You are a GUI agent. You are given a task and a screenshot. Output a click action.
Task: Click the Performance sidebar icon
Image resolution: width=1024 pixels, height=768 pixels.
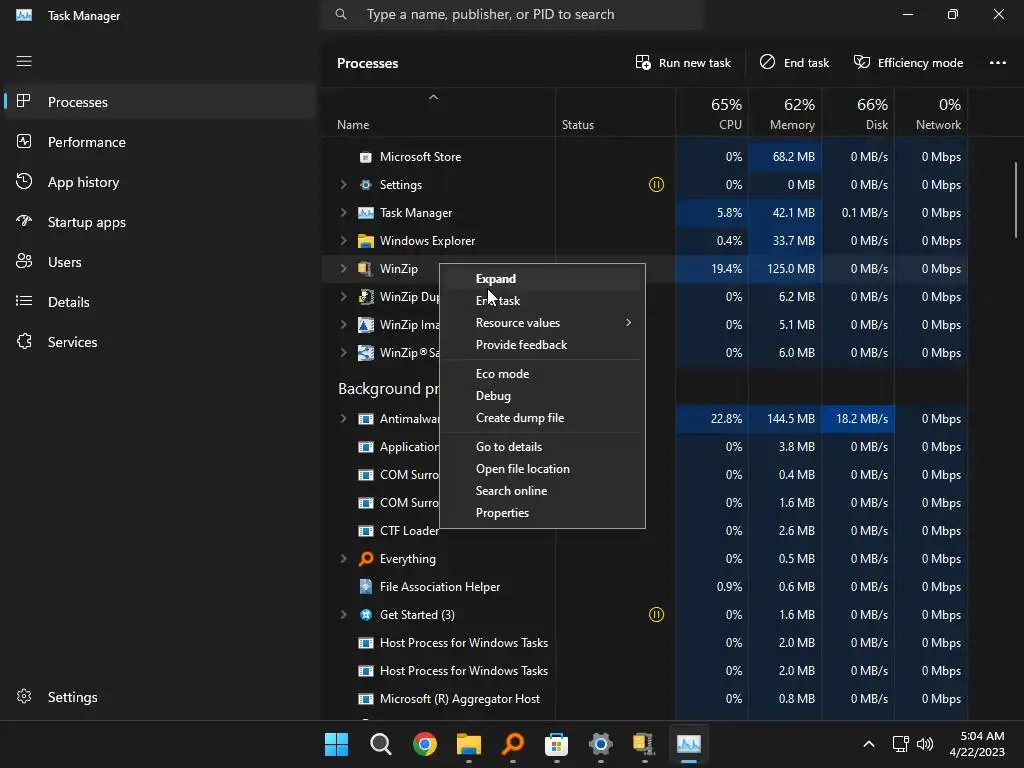(x=24, y=142)
